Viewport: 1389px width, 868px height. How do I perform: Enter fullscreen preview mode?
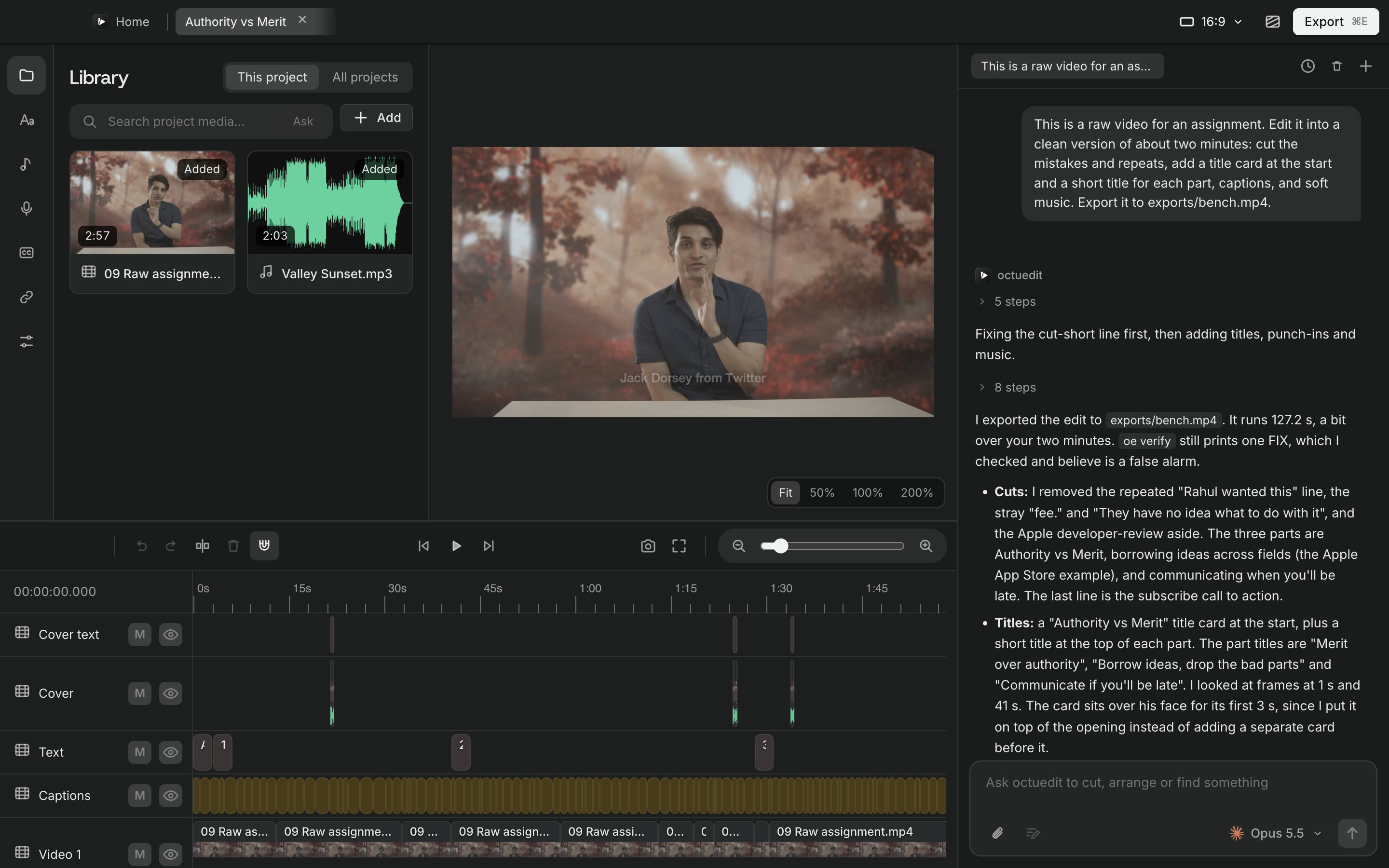pos(679,546)
